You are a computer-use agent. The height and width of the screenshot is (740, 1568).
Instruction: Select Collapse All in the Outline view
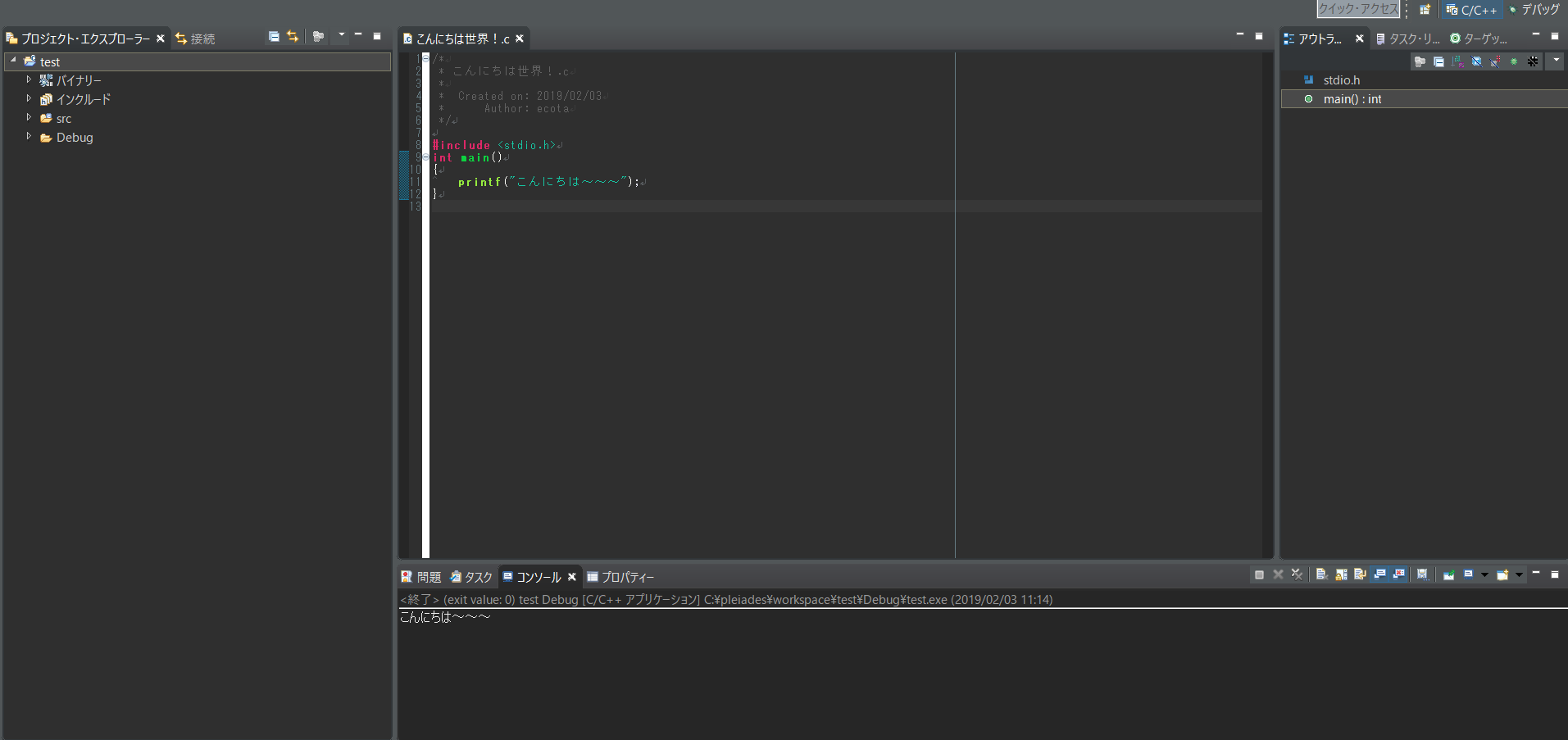pyautogui.click(x=1438, y=61)
